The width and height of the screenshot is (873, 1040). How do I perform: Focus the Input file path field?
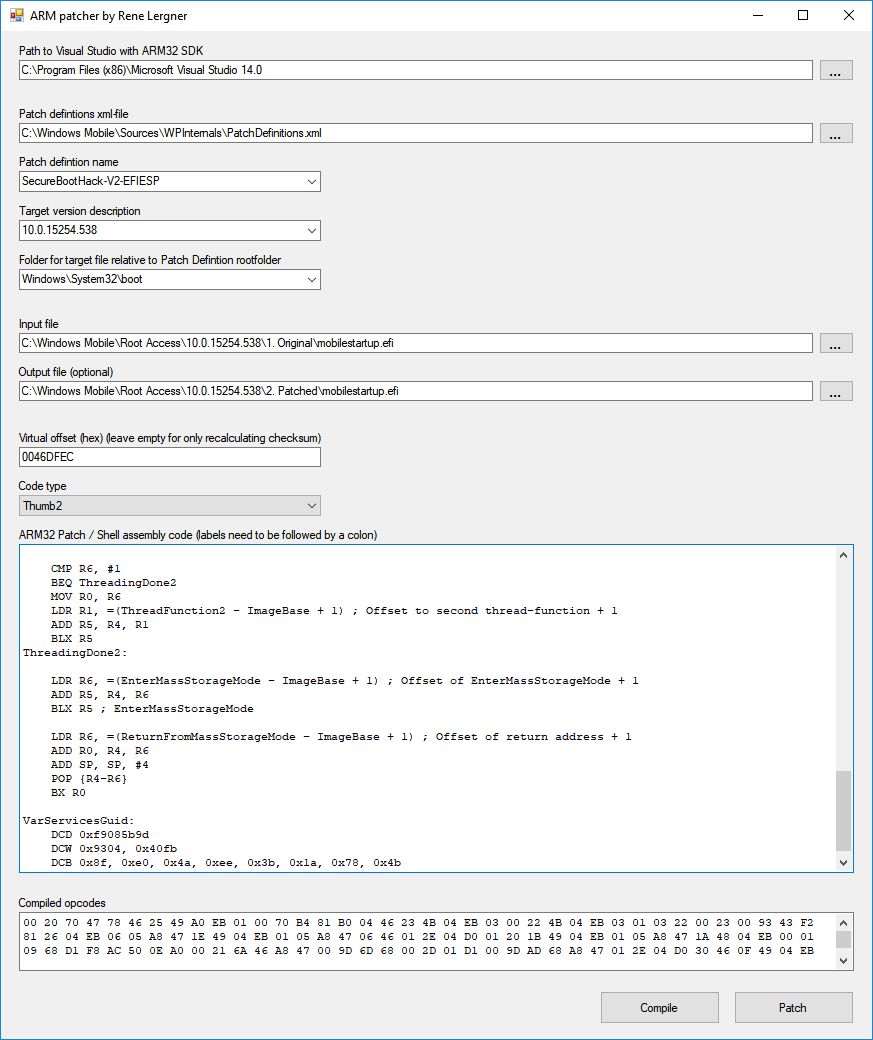click(416, 343)
